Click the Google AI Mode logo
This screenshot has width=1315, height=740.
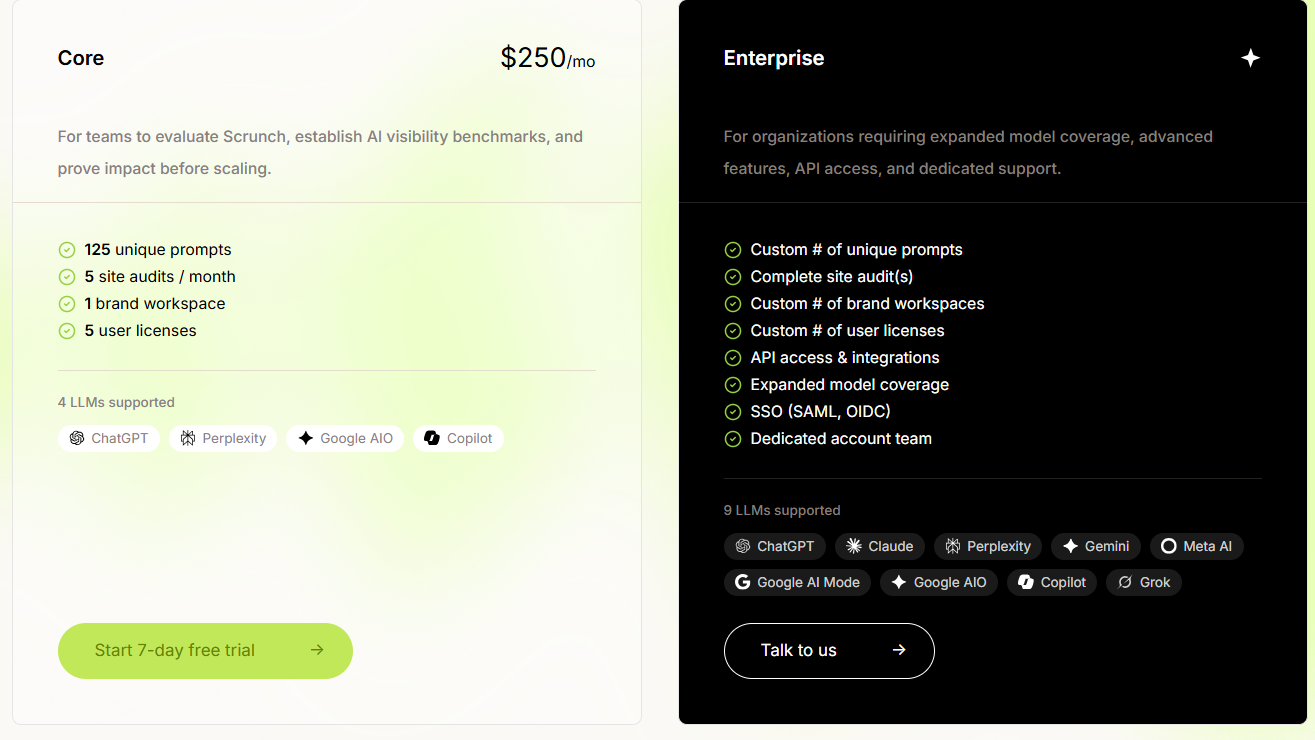tap(743, 582)
